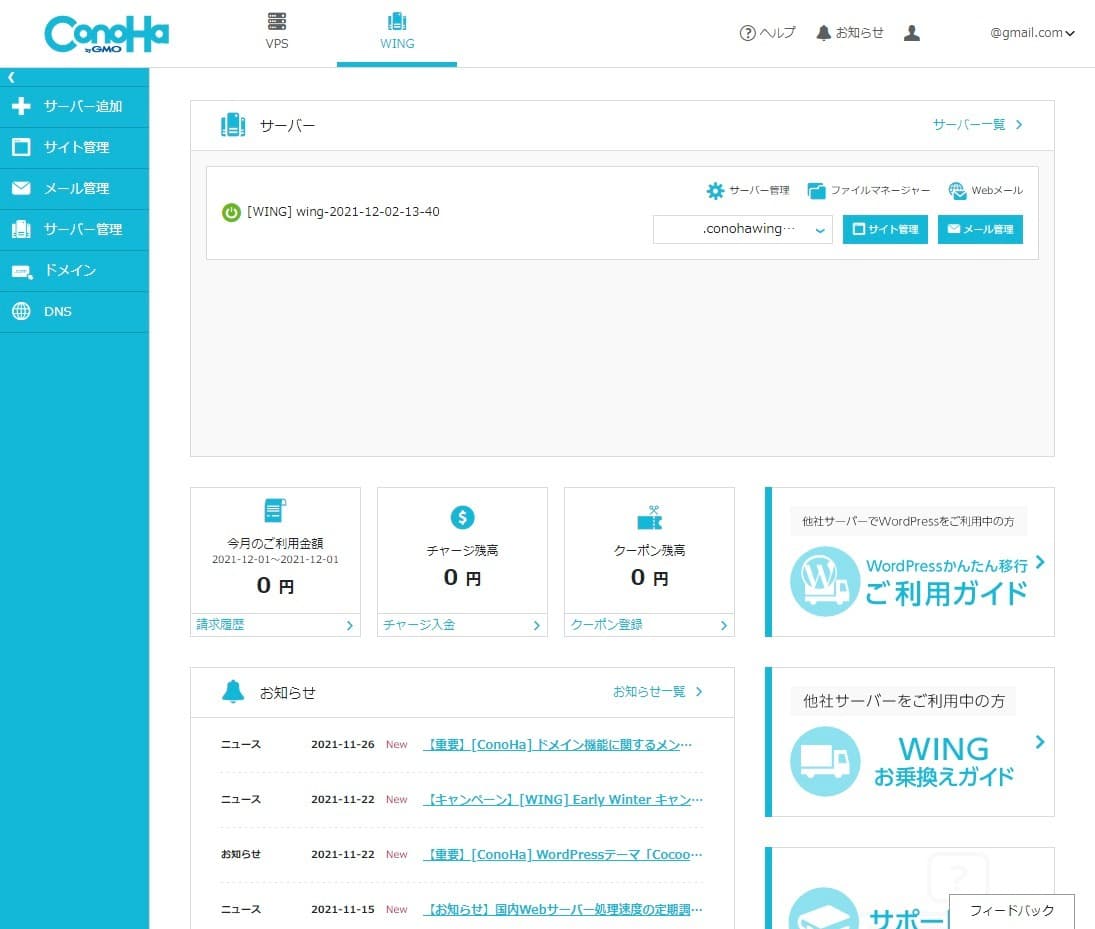Viewport: 1095px width, 929px height.
Task: Open ファイルマネージャー folder icon link
Action: coord(868,190)
